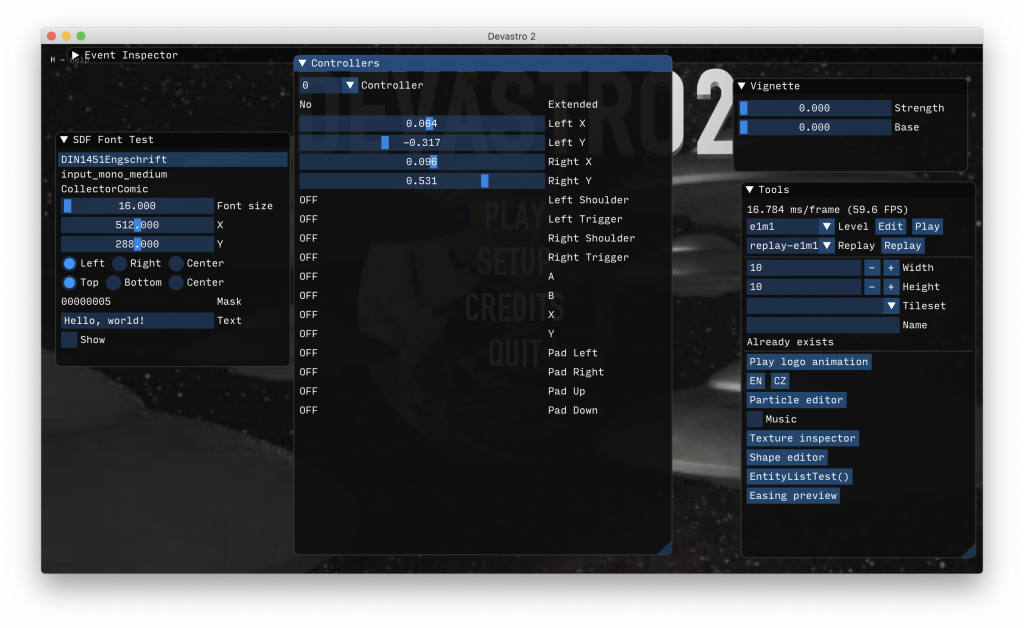
Task: Select the DIN1451Engschrift font
Action: click(x=173, y=159)
